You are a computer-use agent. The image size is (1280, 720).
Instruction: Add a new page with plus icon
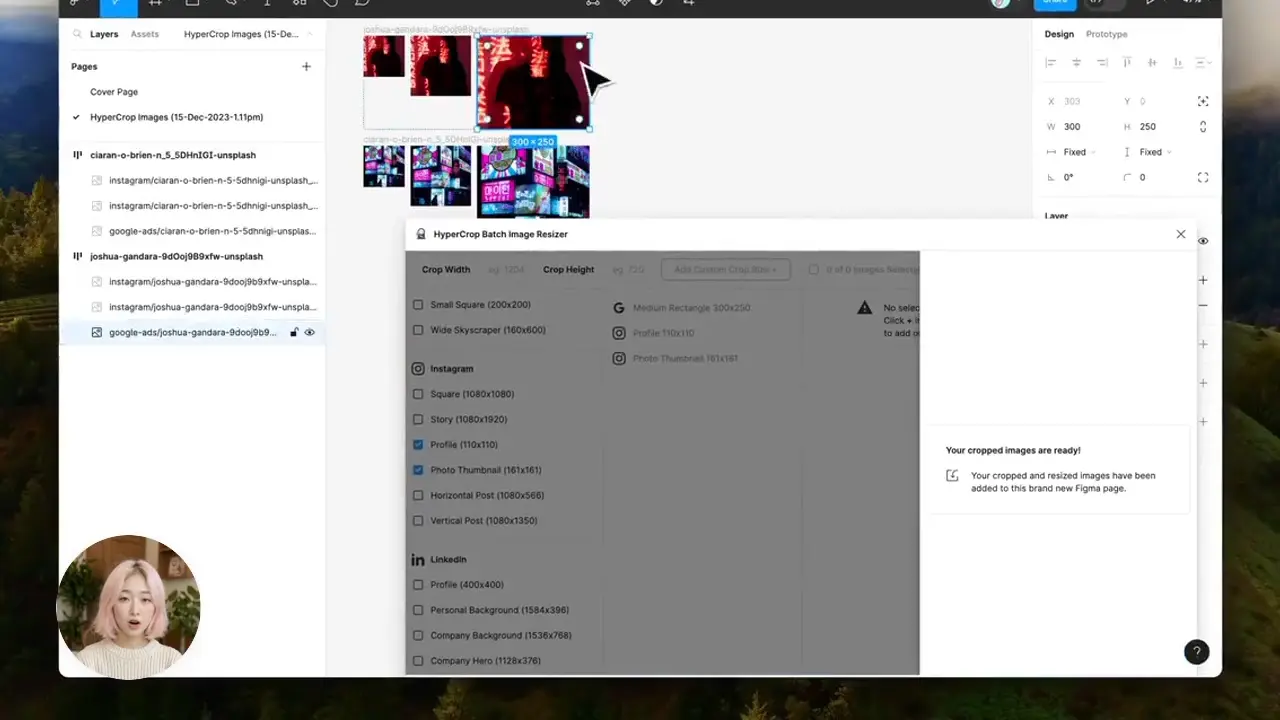(306, 67)
